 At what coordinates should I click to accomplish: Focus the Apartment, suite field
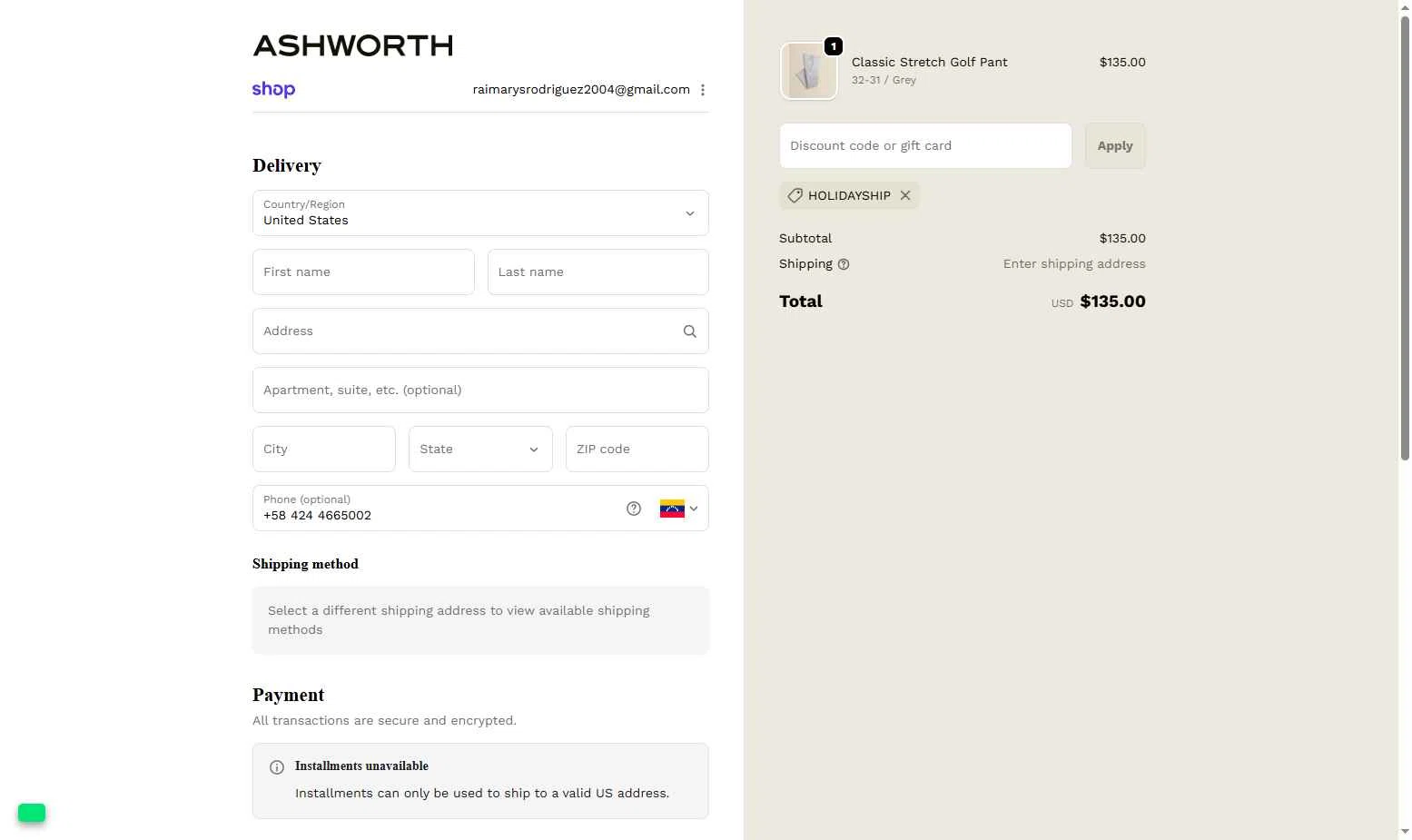pos(480,390)
